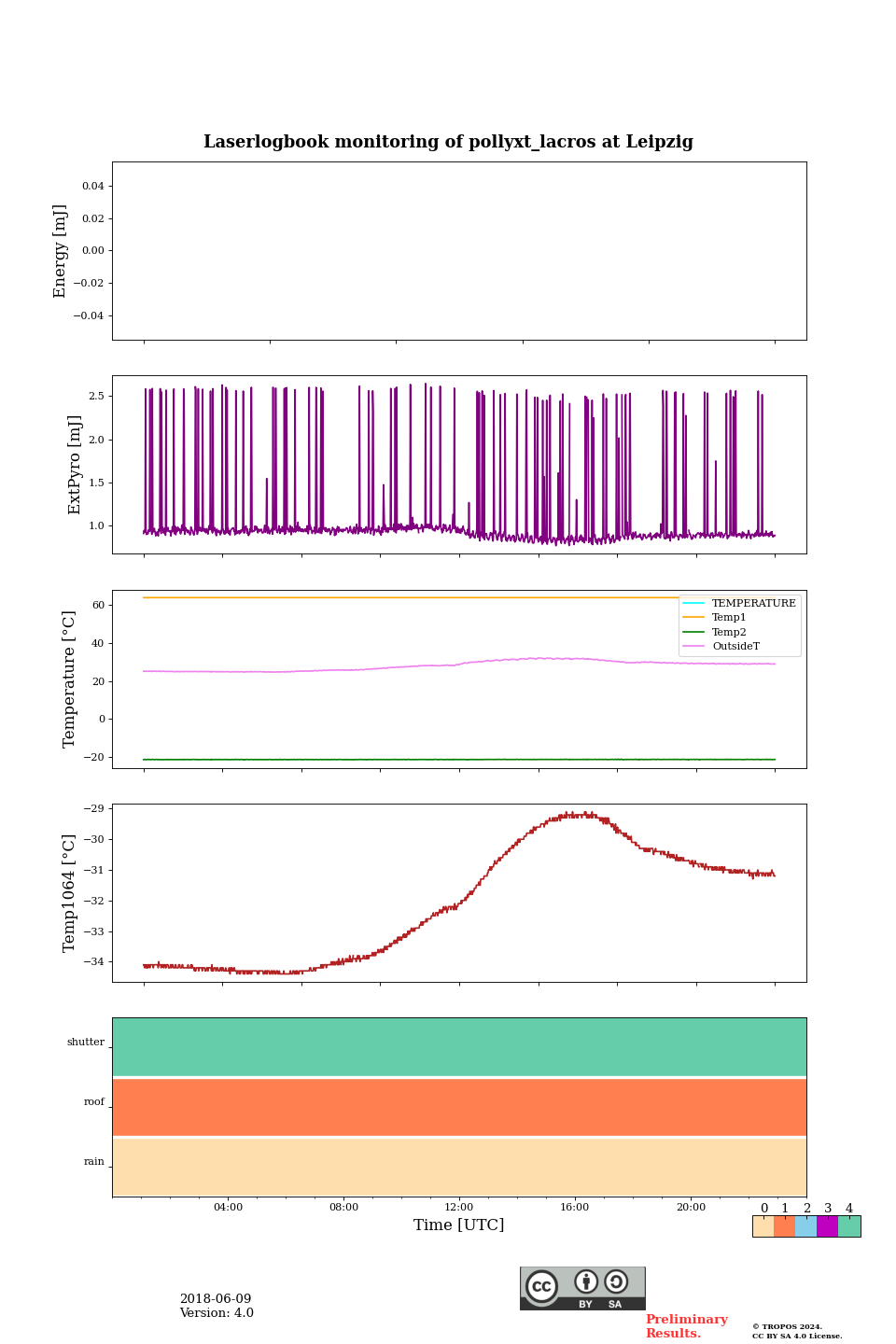The image size is (896, 1344).
Task: Click the 'rain' row label
Action: coord(94,1162)
